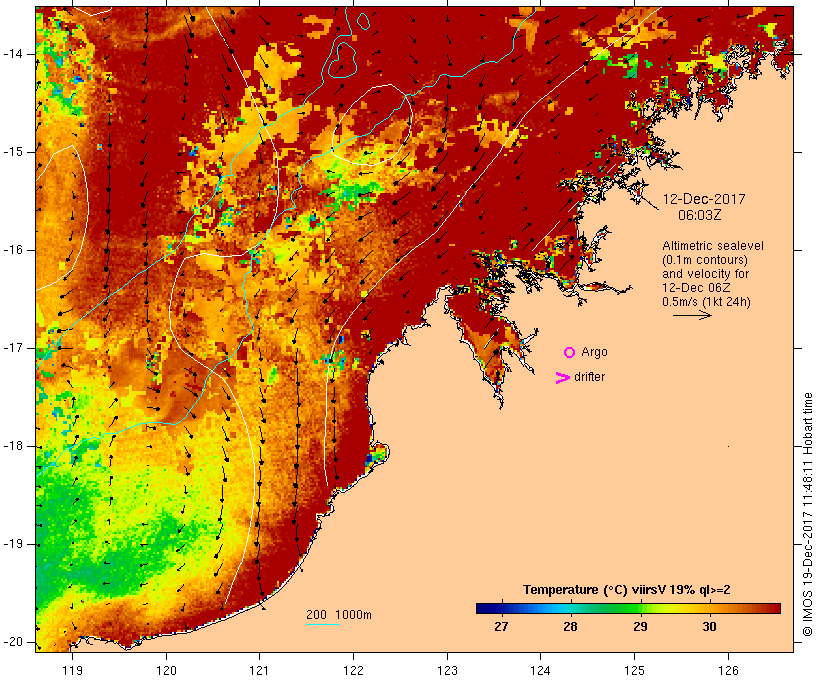Click the Temperature viirsV colorbar title

click(x=627, y=590)
